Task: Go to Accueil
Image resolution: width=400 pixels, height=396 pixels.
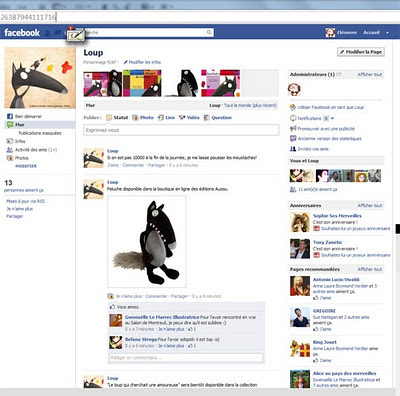Action: [371, 32]
